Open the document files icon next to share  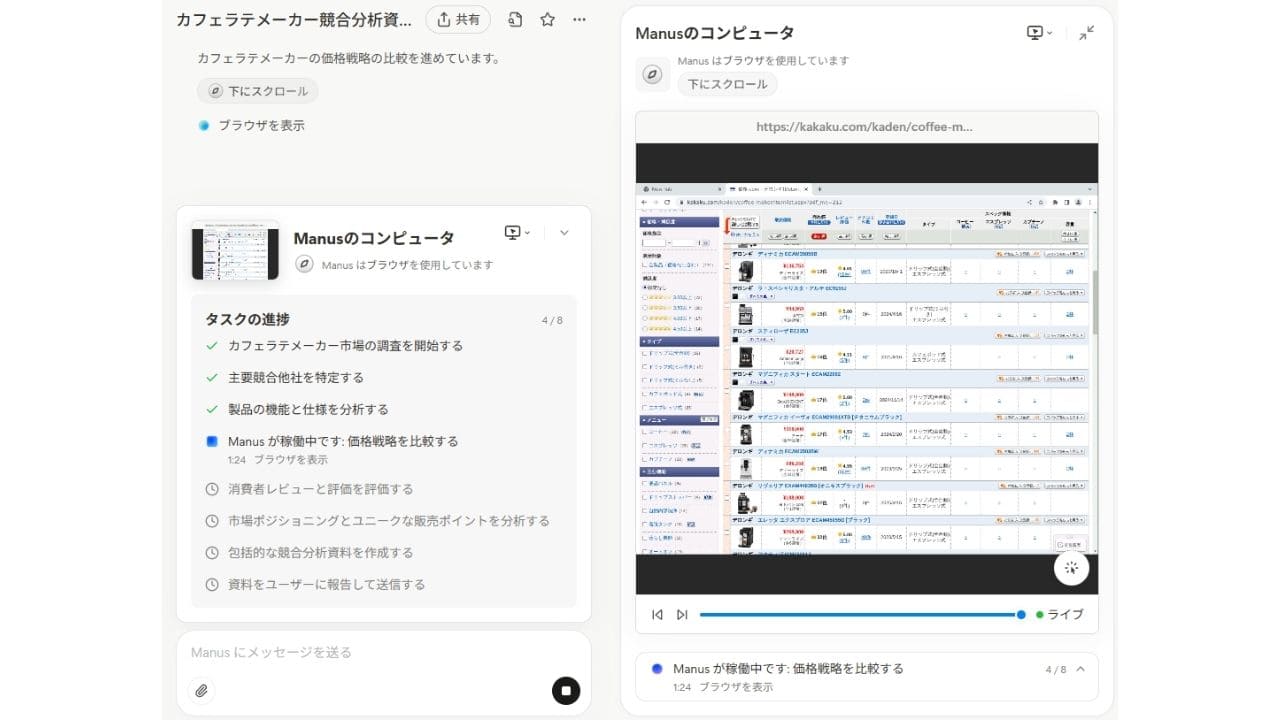click(x=515, y=19)
